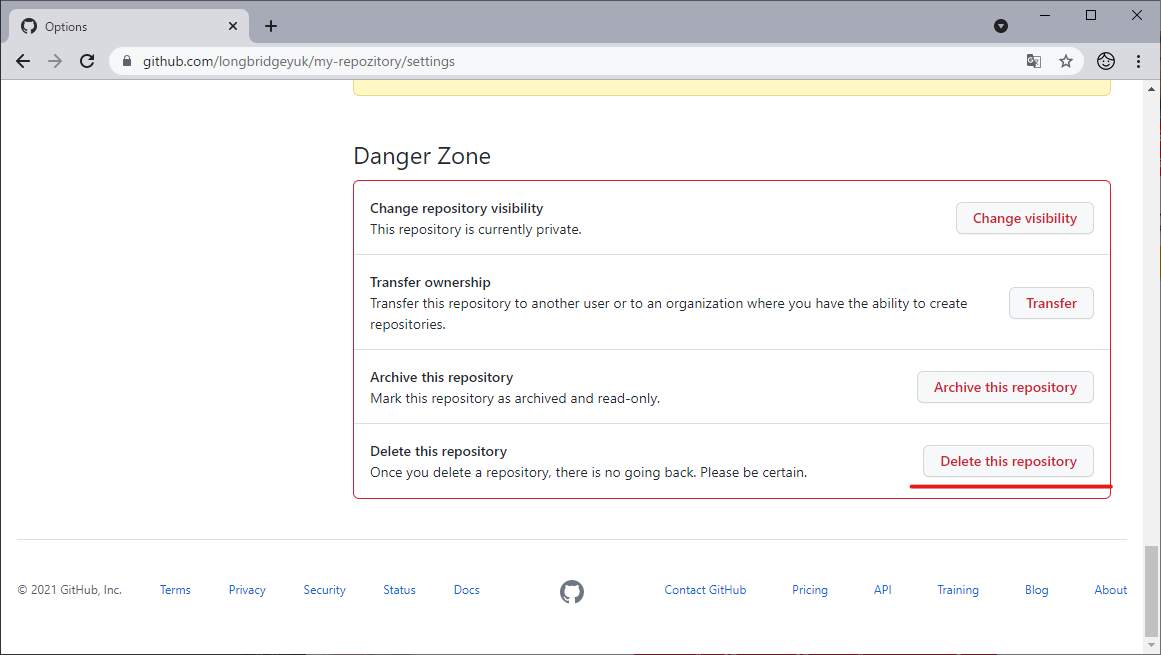
Task: Open the Status footer link
Action: 399,590
